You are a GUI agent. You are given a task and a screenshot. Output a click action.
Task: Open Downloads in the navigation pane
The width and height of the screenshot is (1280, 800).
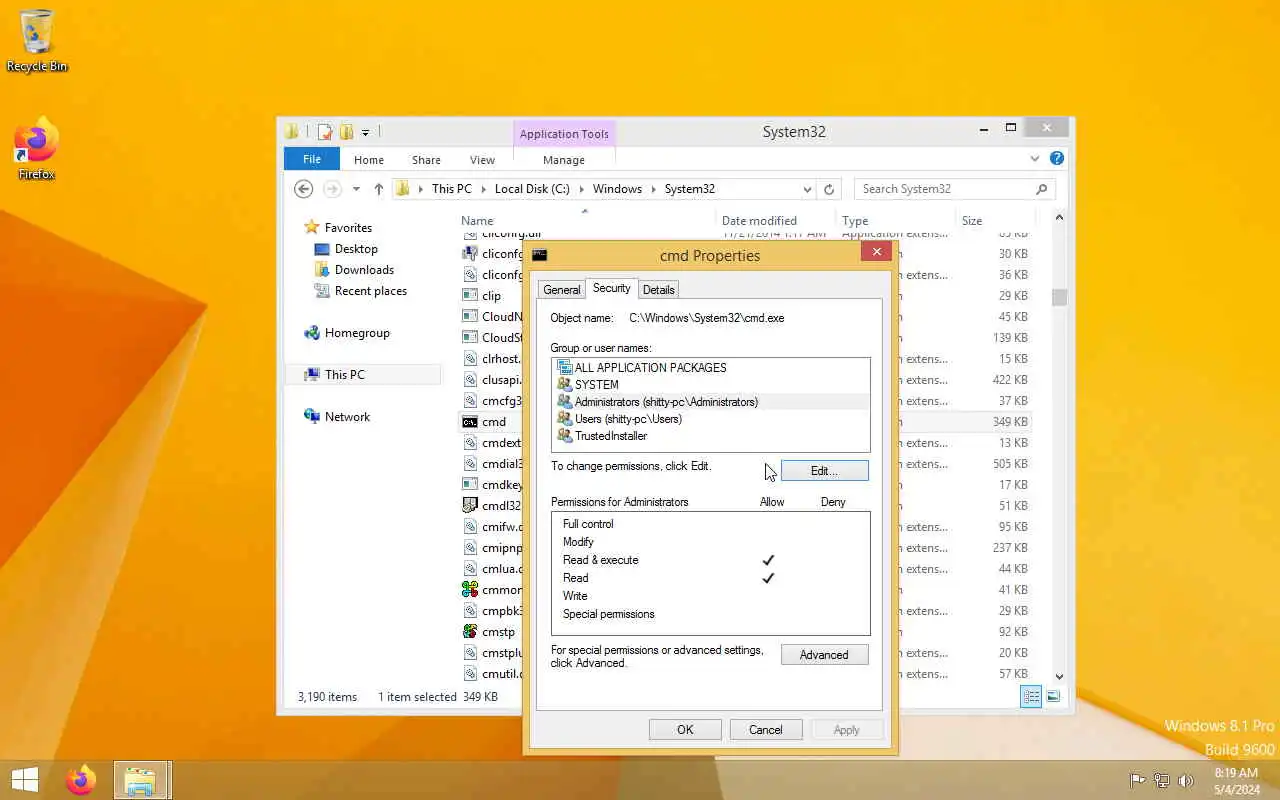(364, 270)
